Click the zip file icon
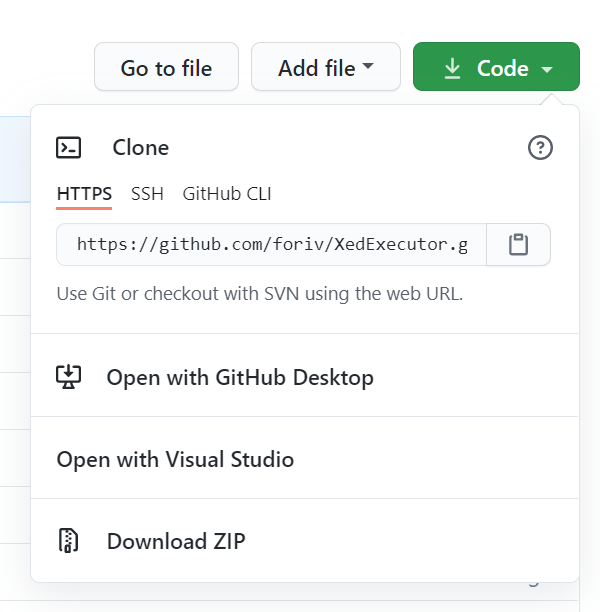 click(68, 541)
